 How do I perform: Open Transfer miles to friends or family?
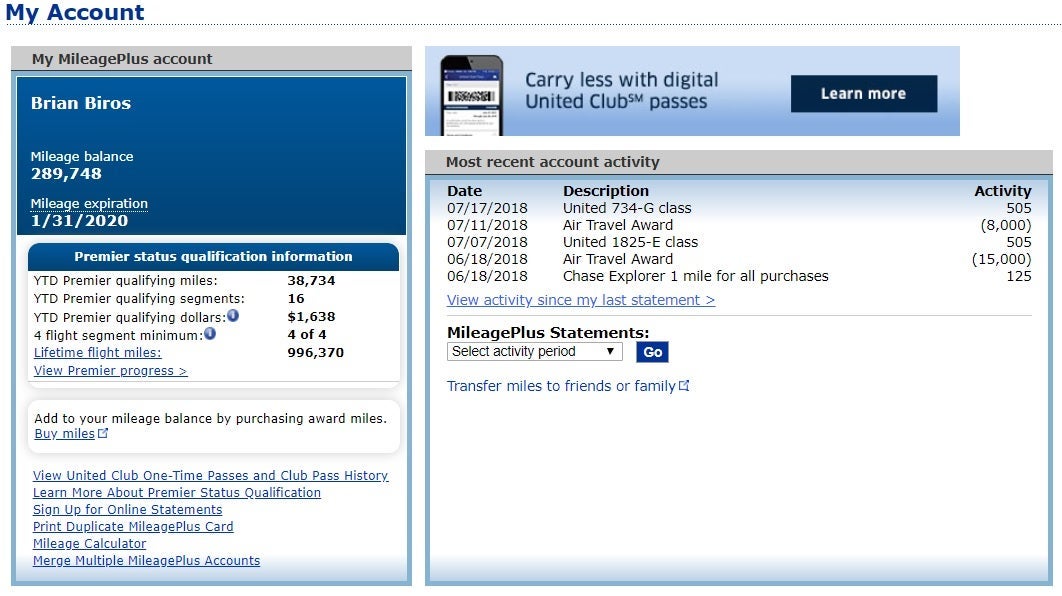[561, 386]
